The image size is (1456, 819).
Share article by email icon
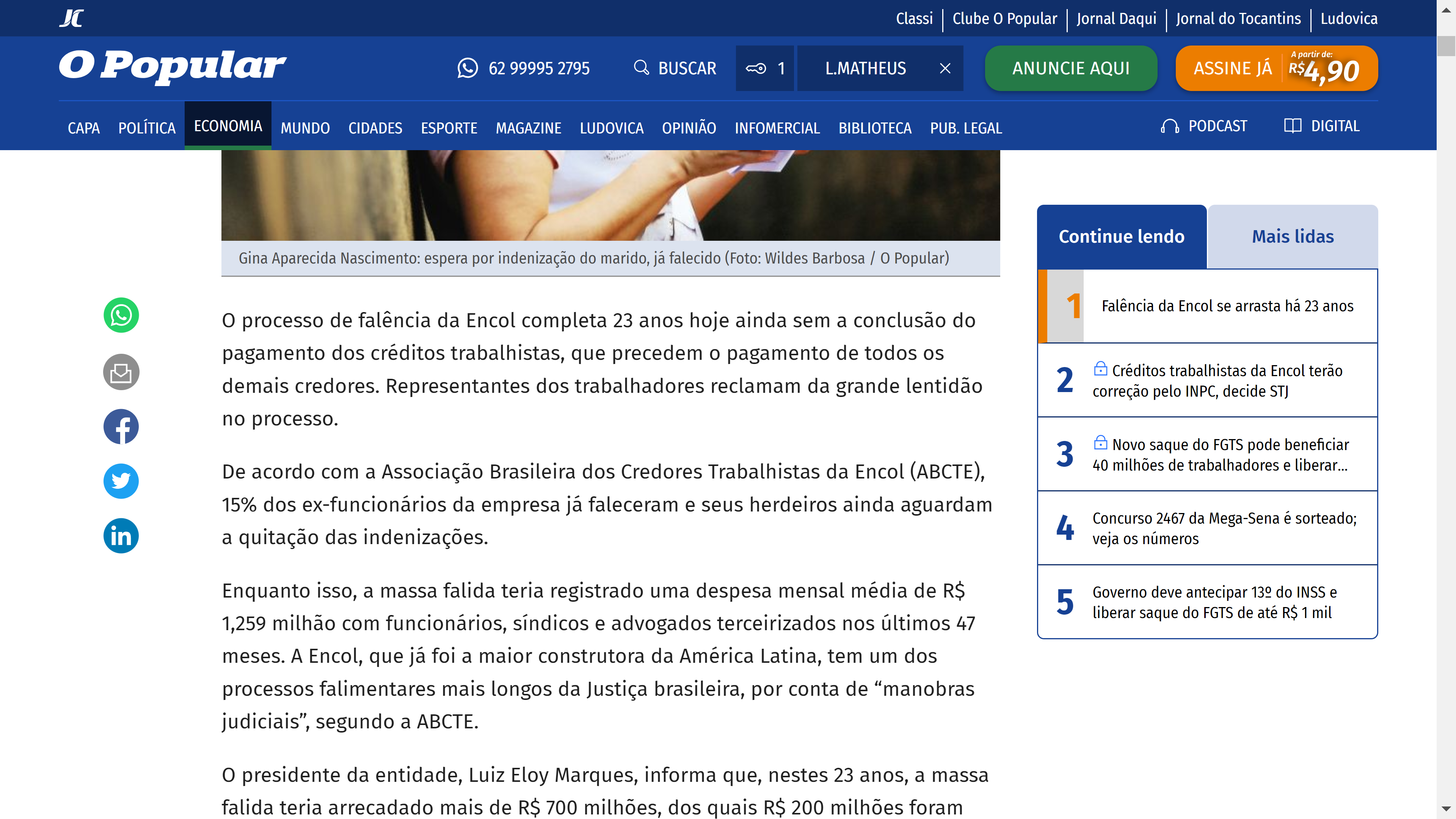[x=121, y=372]
